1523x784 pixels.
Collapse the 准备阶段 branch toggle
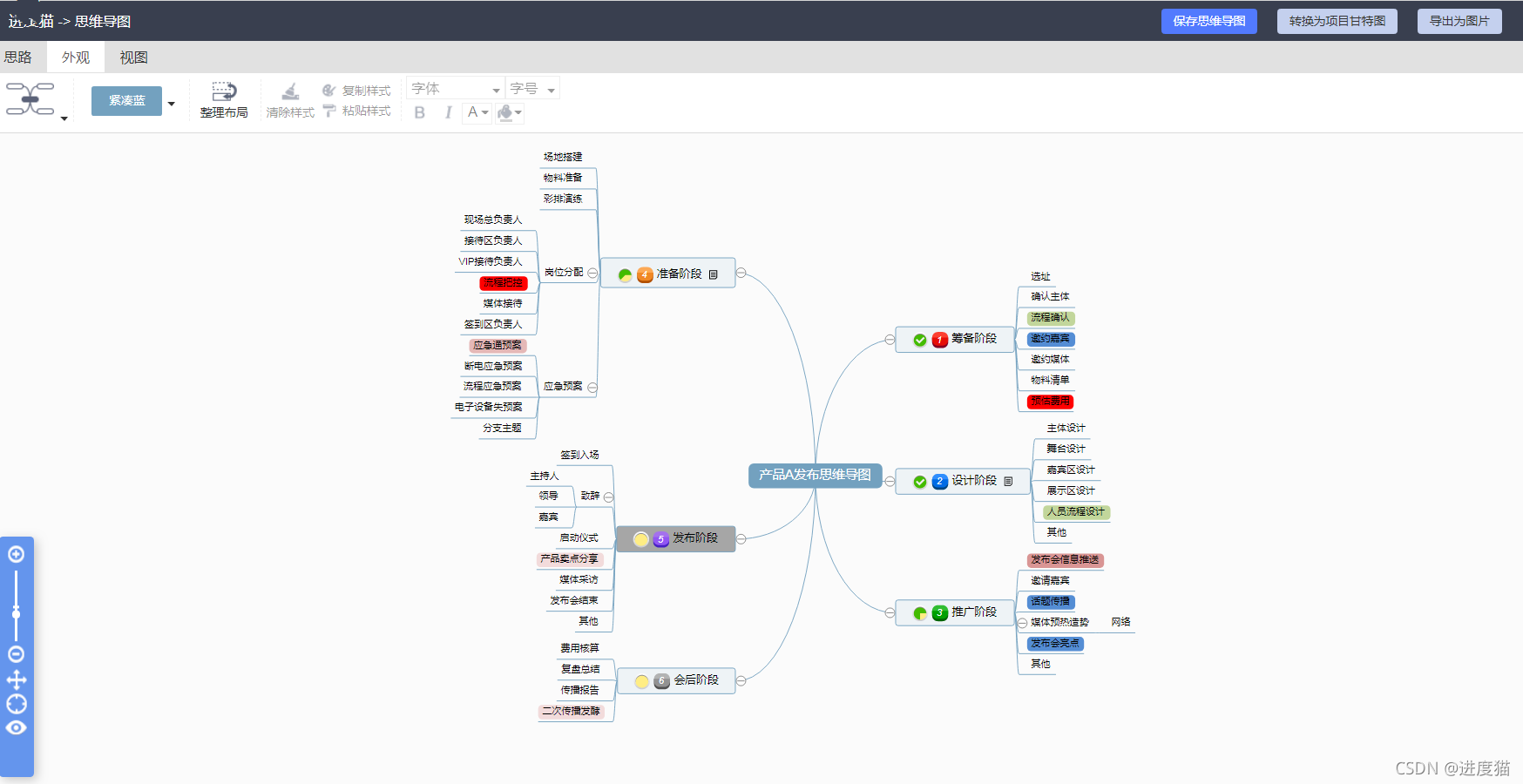click(x=741, y=273)
